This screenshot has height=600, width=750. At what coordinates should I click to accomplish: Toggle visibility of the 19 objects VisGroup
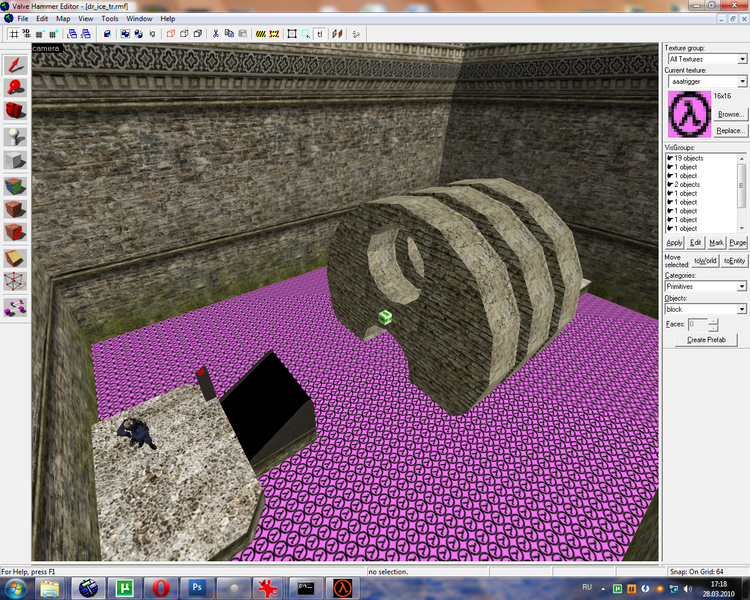(670, 158)
